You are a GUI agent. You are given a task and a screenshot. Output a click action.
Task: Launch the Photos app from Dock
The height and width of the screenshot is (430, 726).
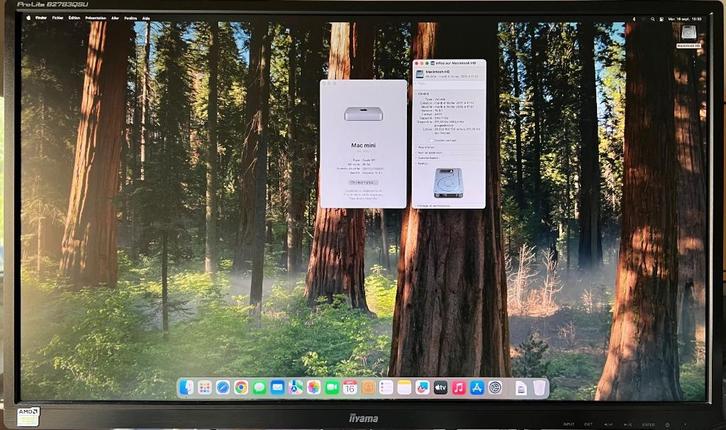click(314, 387)
